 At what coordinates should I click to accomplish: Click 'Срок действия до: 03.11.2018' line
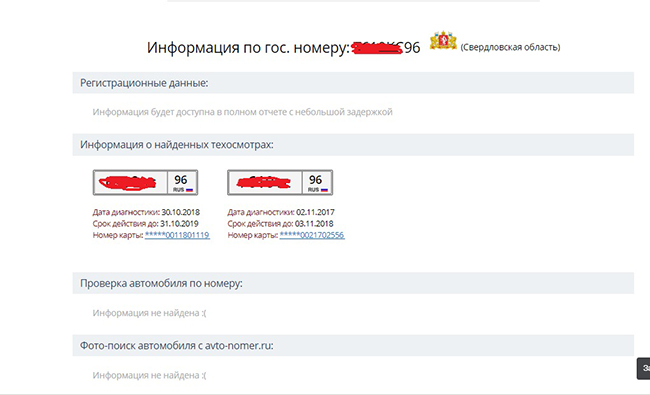[x=280, y=223]
